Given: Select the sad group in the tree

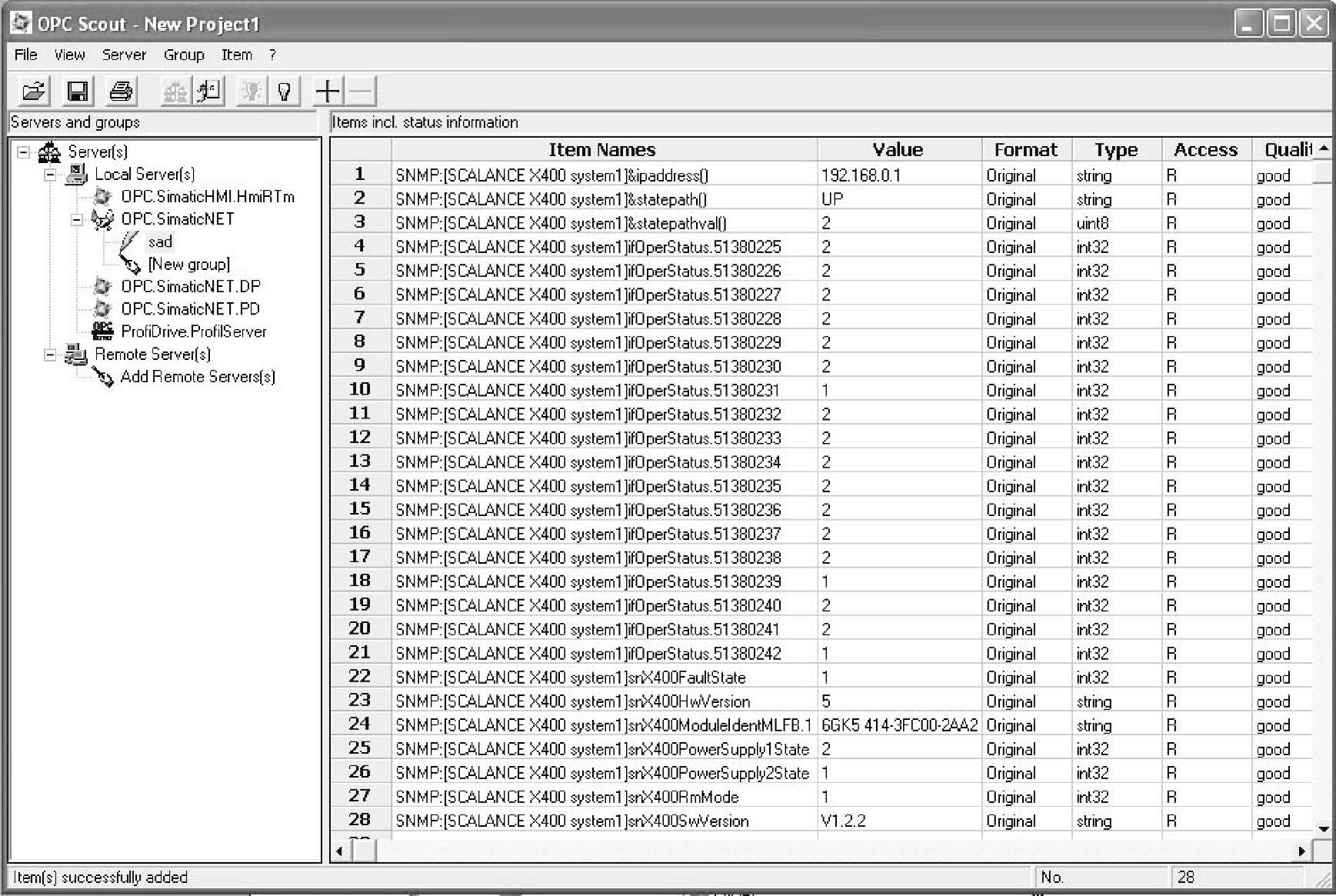Looking at the screenshot, I should click(160, 242).
